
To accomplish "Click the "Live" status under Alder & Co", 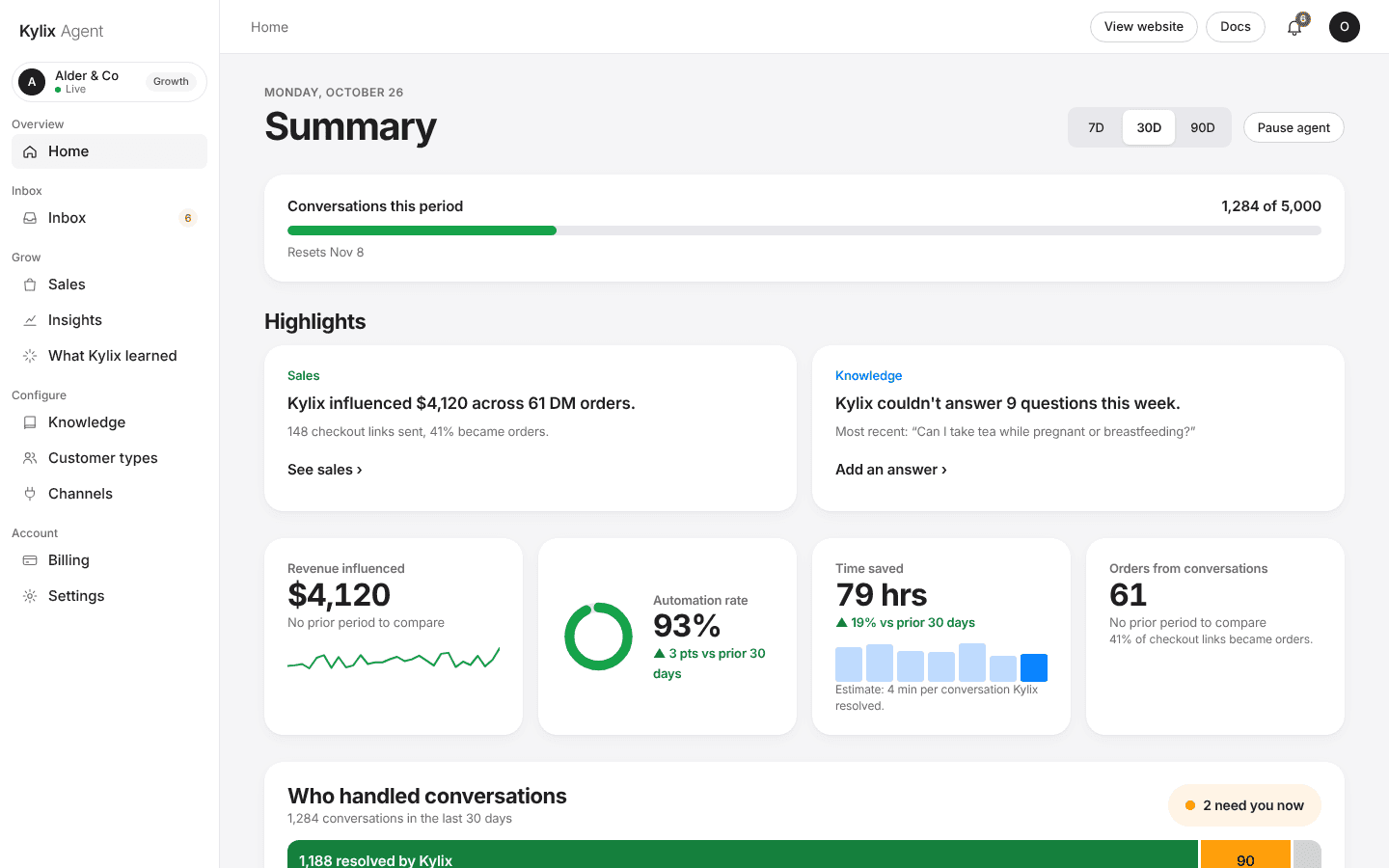I will pyautogui.click(x=70, y=90).
